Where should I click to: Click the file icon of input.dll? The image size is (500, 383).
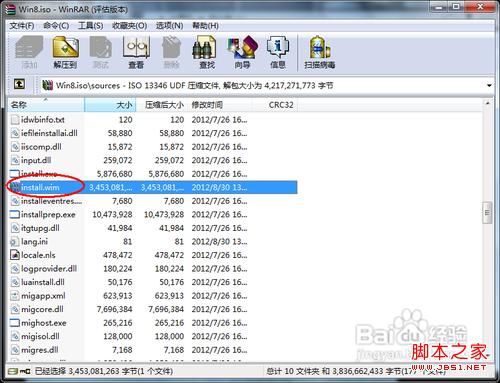[15, 160]
